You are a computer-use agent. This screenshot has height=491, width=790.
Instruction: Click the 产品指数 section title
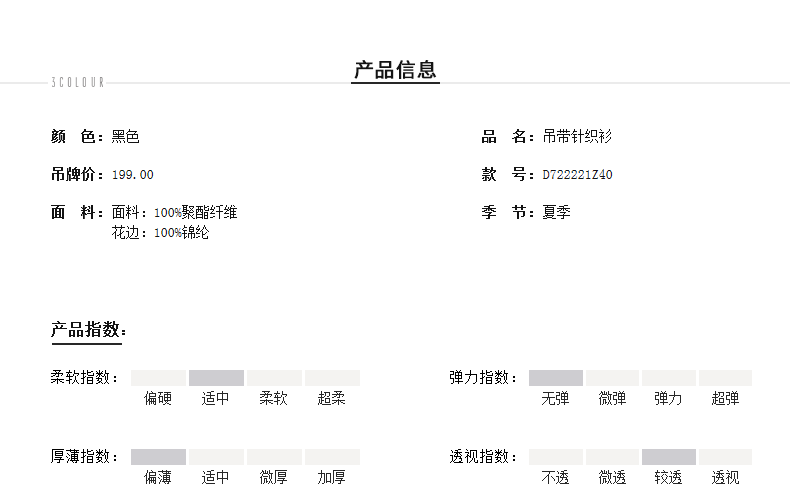pos(88,330)
